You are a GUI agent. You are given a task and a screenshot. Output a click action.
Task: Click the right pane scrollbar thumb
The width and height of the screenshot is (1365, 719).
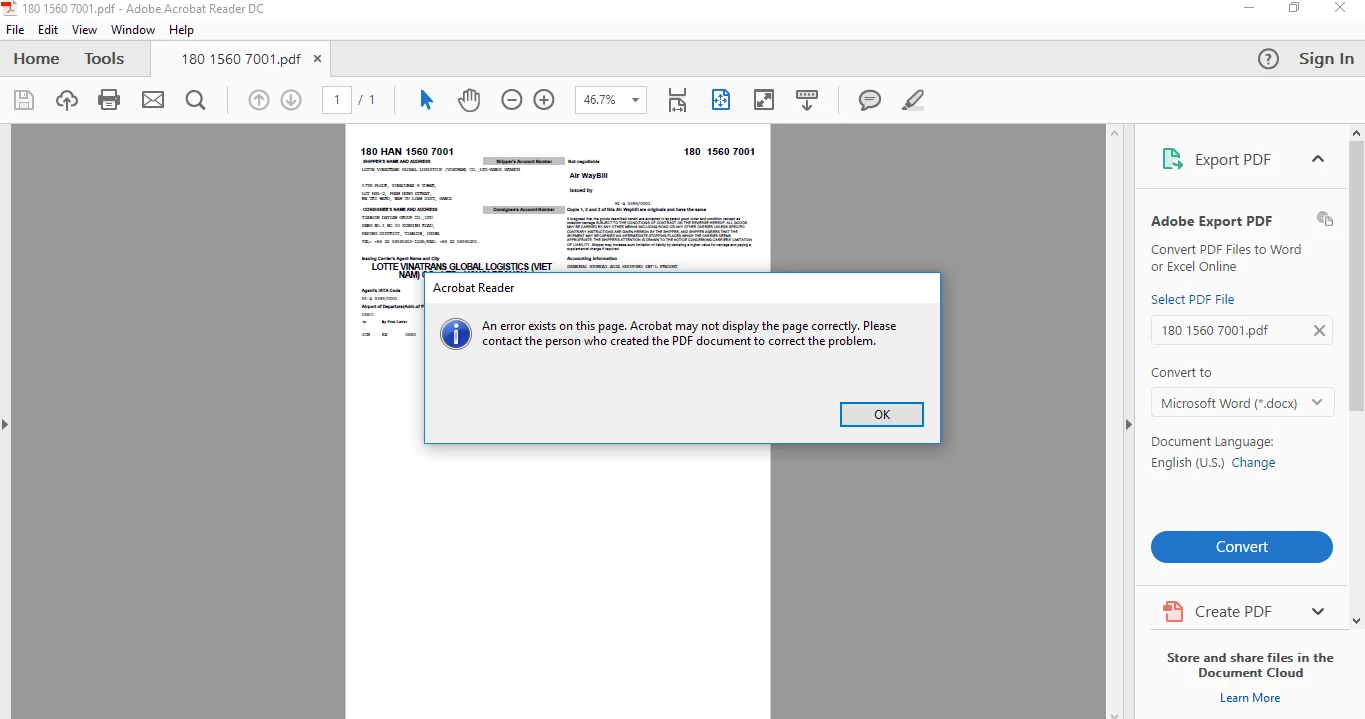1357,275
